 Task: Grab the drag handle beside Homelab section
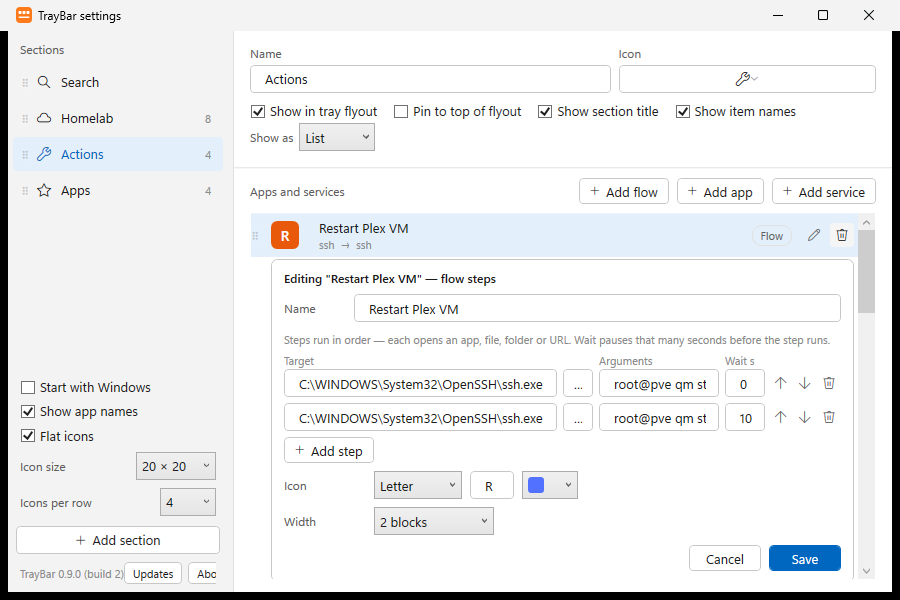tap(25, 119)
